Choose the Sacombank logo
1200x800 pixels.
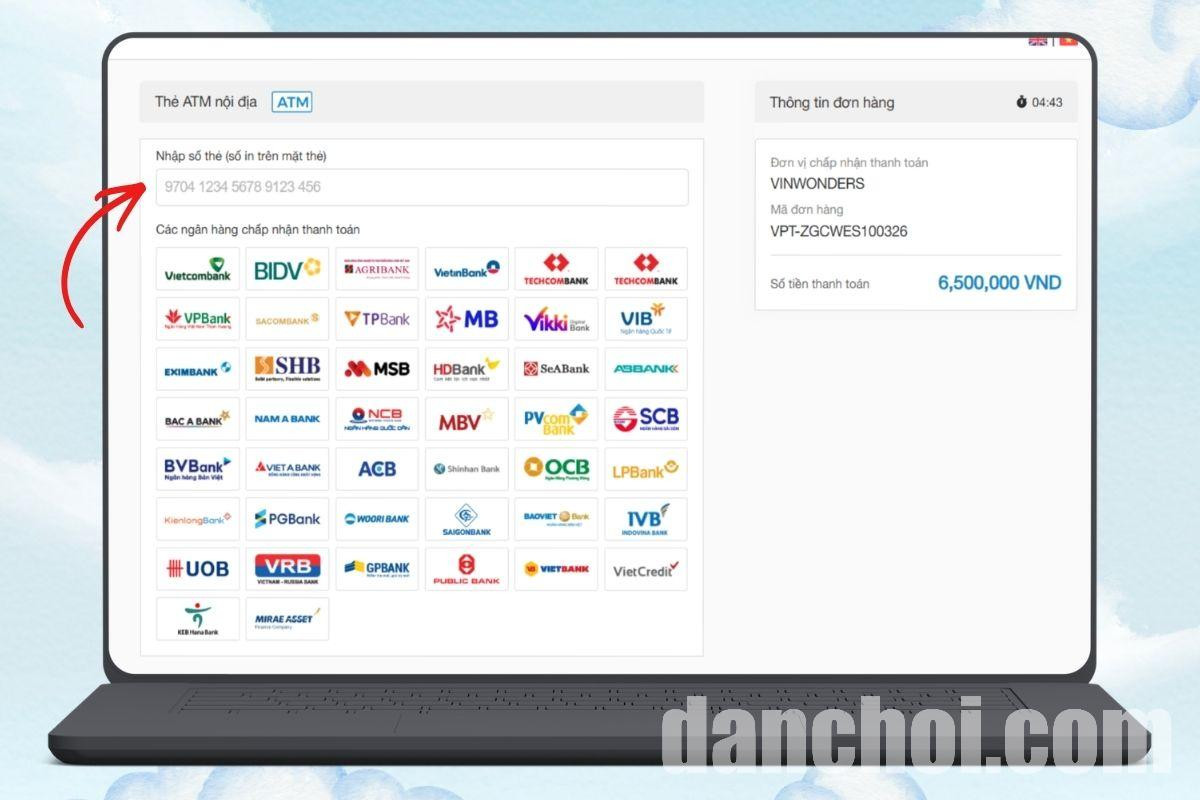coord(287,319)
